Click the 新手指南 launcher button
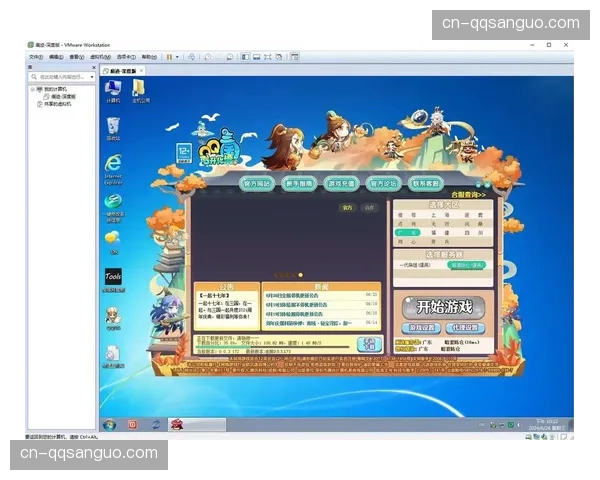600x480 pixels. coord(299,184)
